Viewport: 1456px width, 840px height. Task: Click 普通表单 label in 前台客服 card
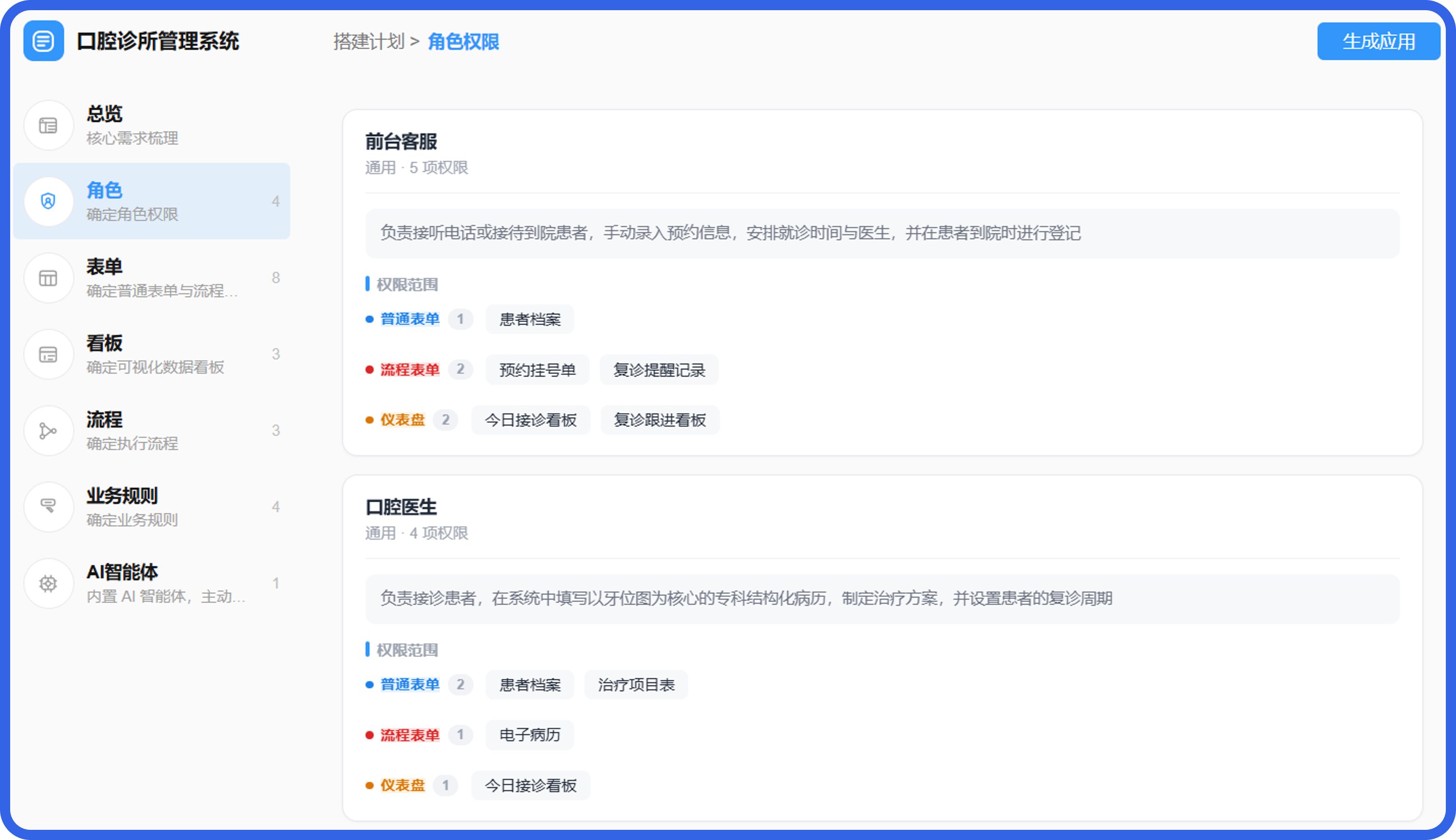click(x=410, y=319)
